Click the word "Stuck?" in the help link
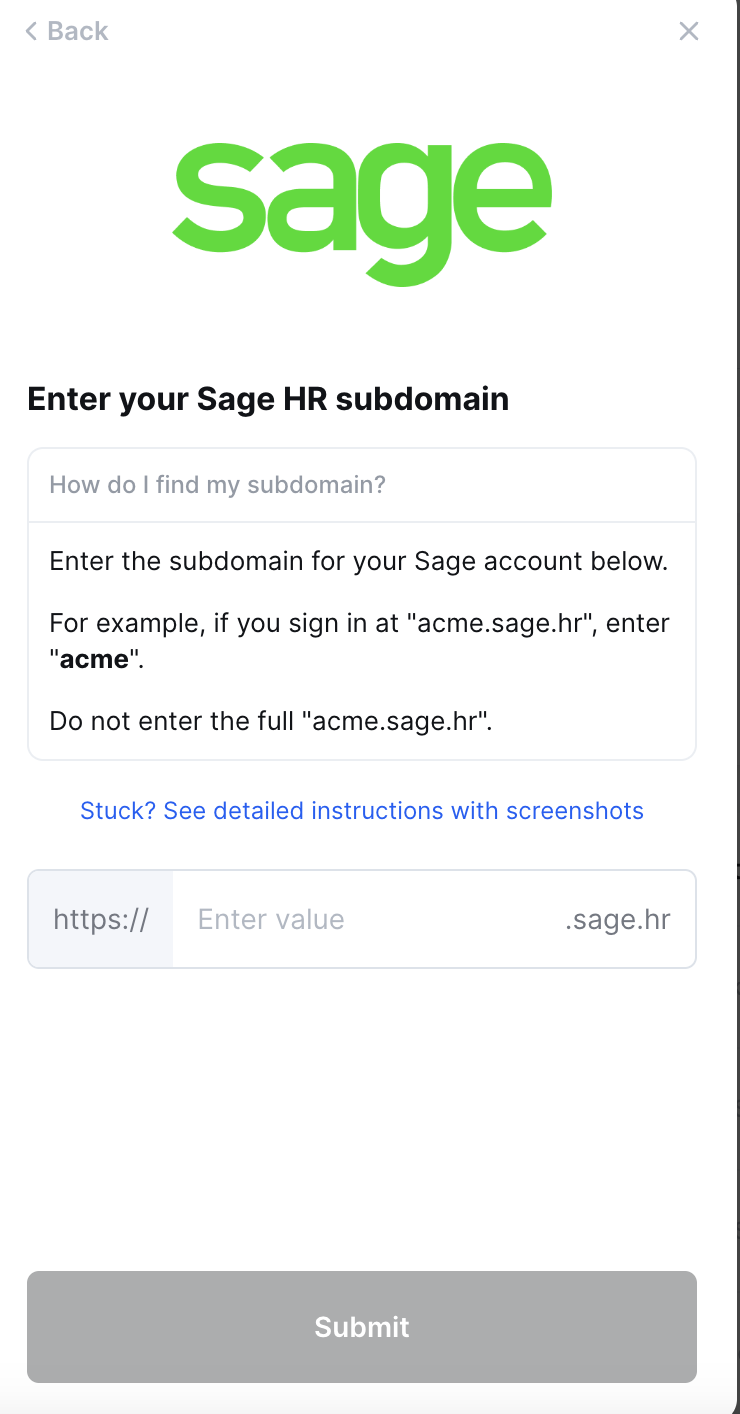This screenshot has height=1414, width=740. click(117, 810)
